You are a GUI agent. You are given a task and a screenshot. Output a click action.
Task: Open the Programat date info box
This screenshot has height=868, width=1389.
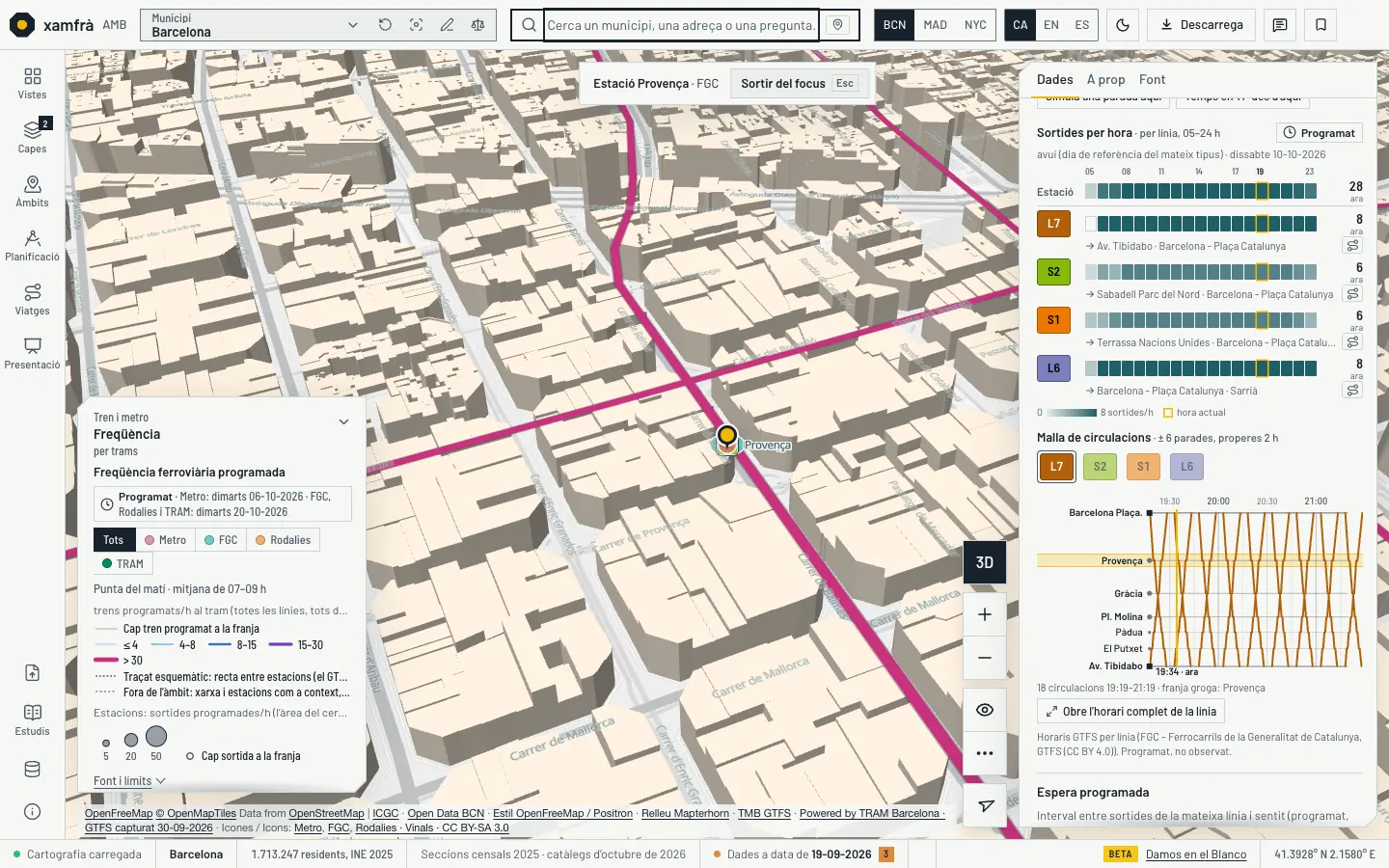pos(223,504)
